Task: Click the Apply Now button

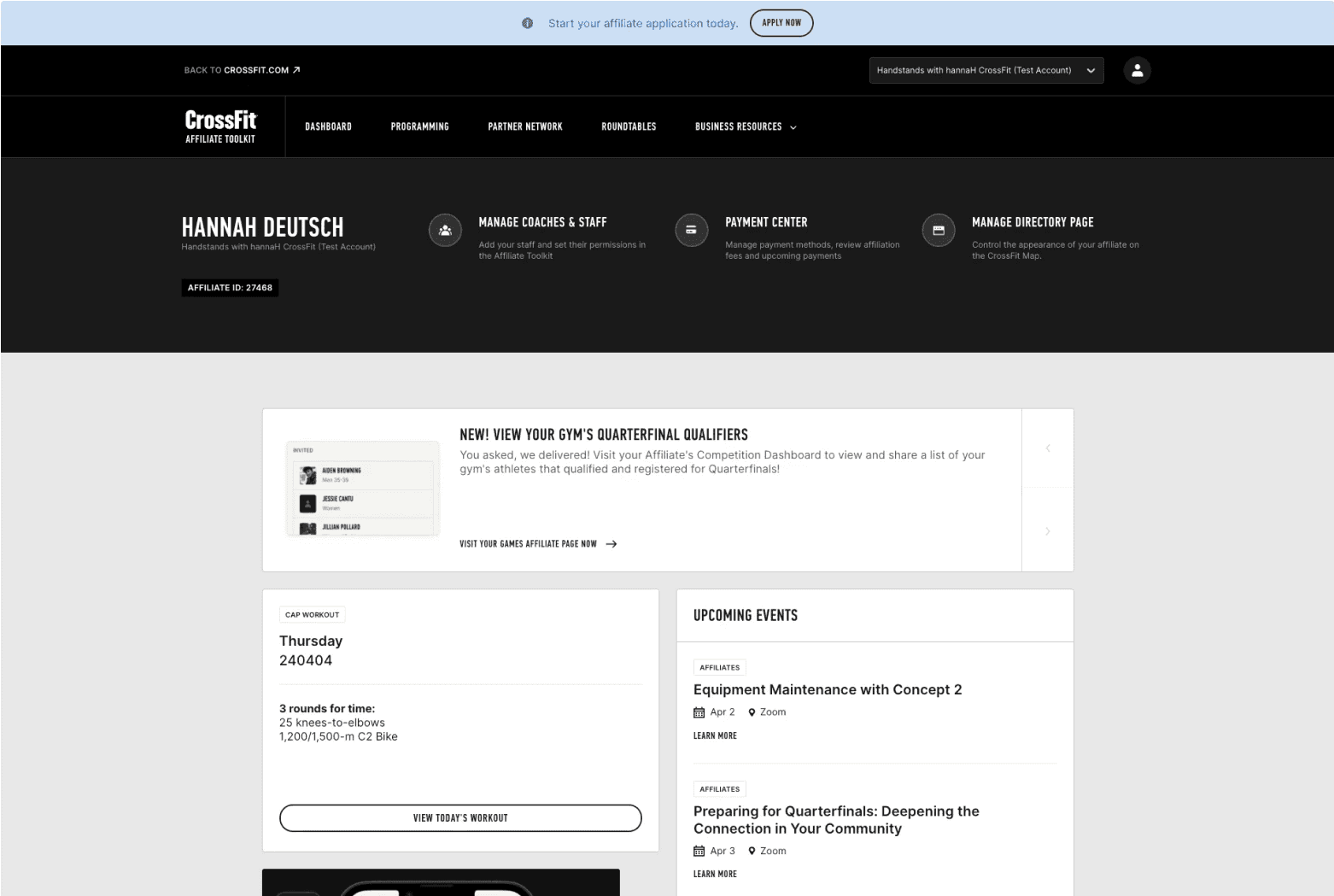Action: (781, 23)
